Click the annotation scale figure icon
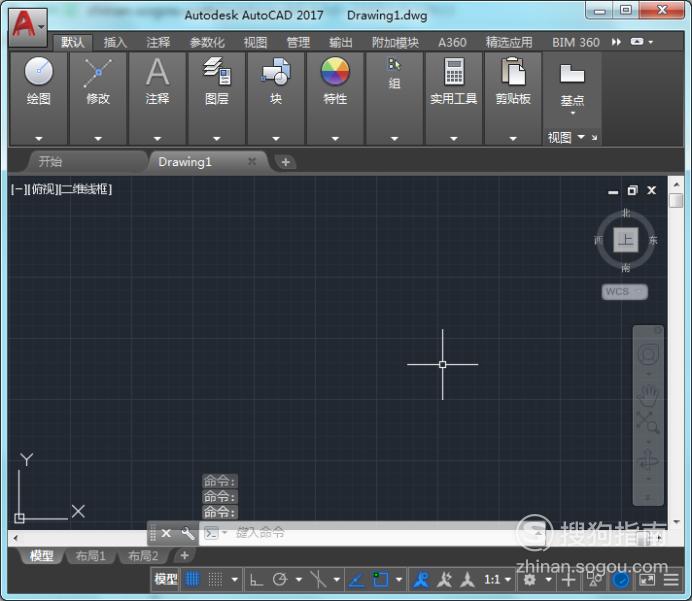 tap(467, 579)
